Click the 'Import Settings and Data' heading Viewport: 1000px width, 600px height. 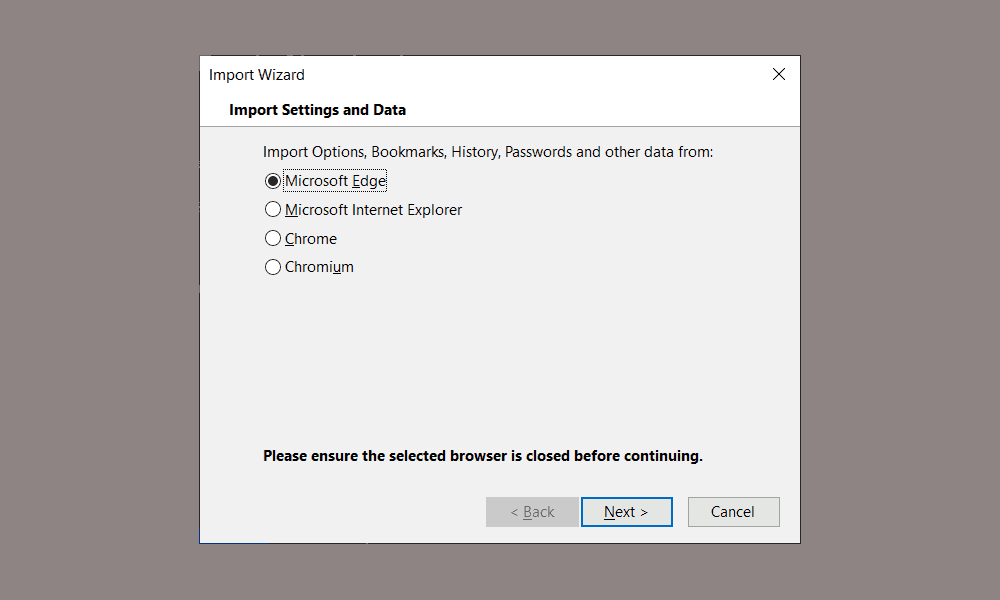318,110
